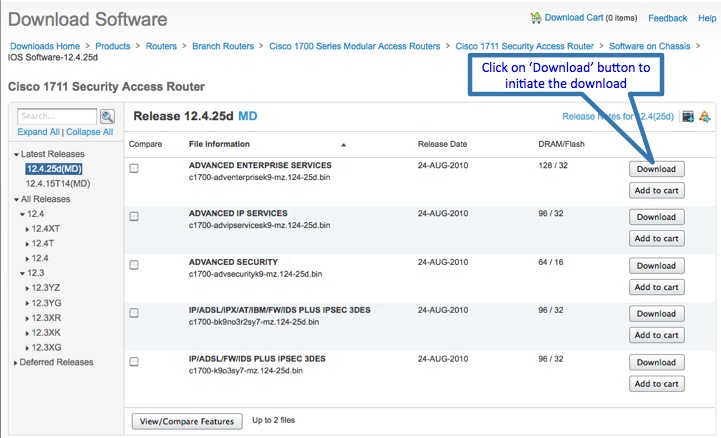Viewport: 721px width, 438px height.
Task: Click filename c1700-advsecurityk9-mz.124-25d.bin
Action: [x=255, y=274]
